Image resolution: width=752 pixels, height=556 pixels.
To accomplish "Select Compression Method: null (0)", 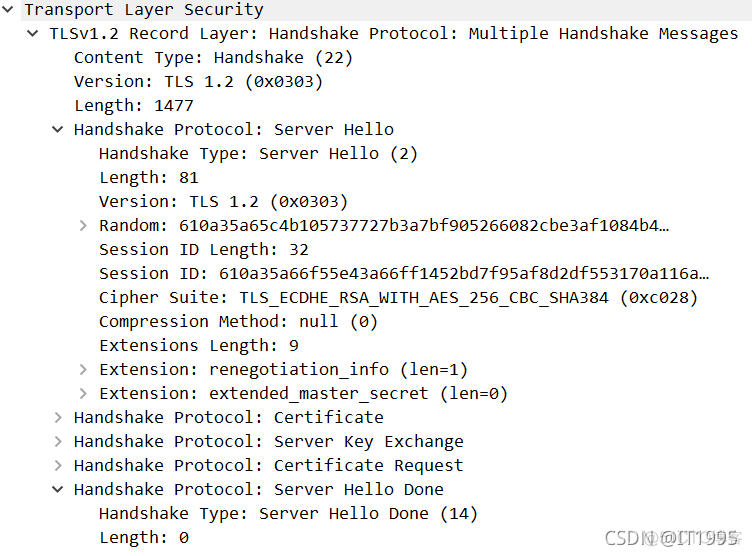I will (x=238, y=321).
